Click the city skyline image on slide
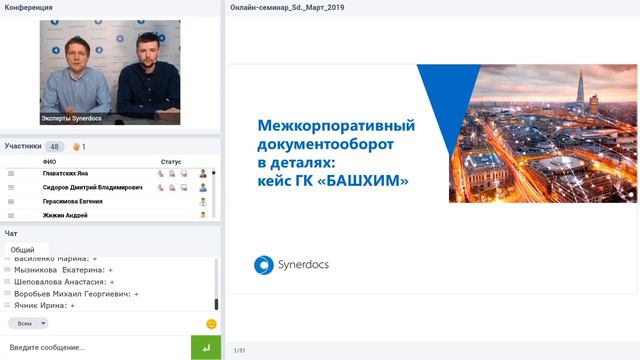 click(x=543, y=133)
